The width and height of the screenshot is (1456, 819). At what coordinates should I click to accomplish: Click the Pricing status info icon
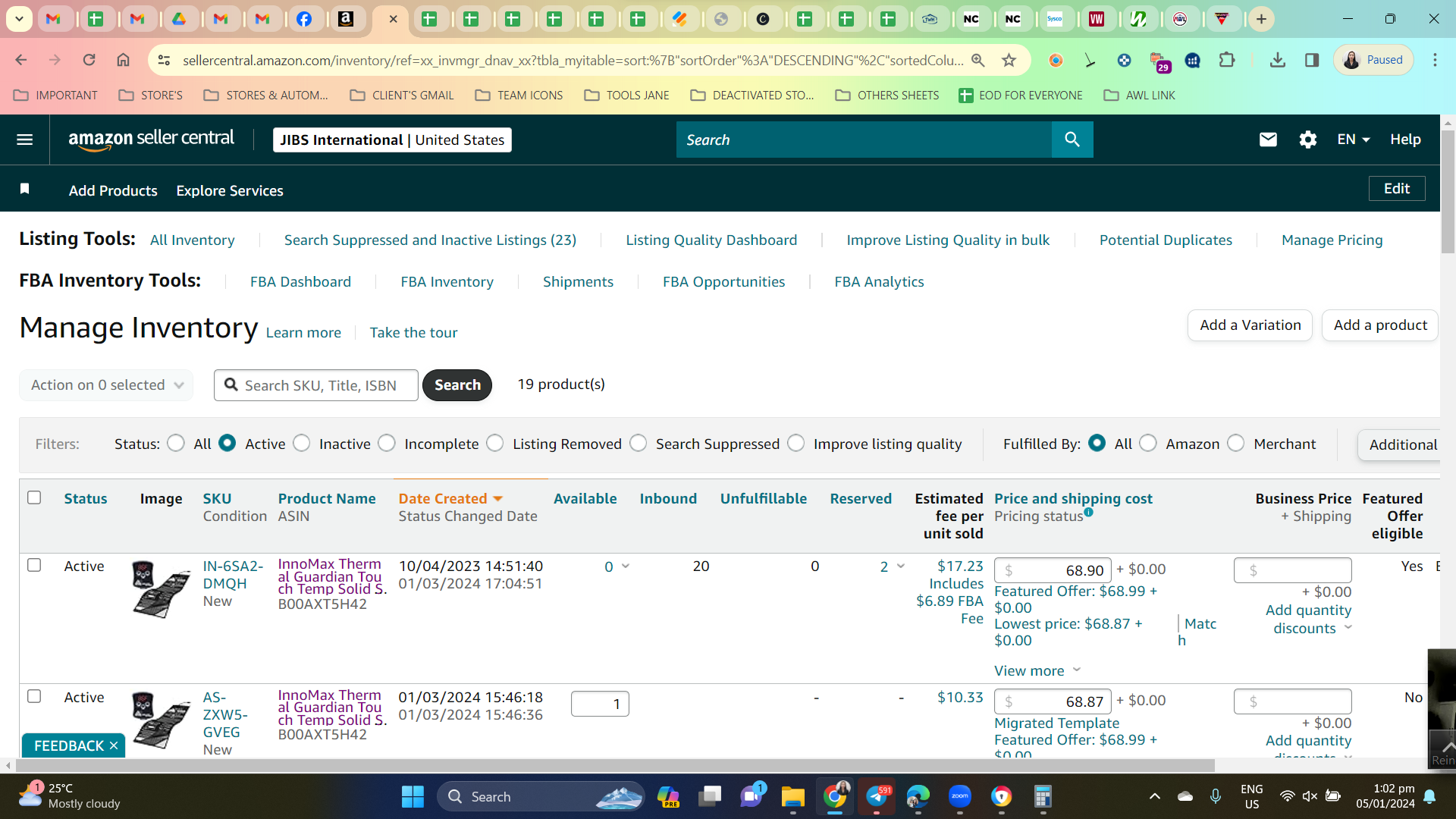click(1088, 513)
